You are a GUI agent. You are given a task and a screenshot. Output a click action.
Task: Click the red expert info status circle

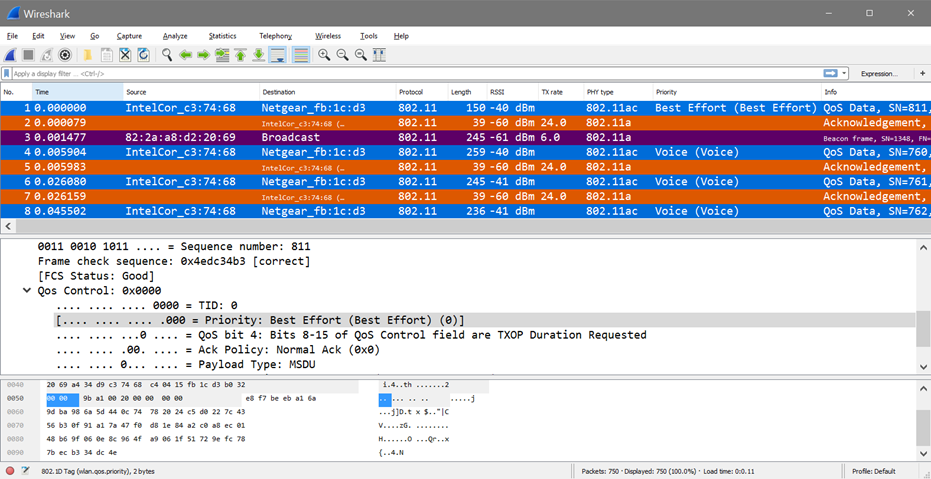point(10,471)
